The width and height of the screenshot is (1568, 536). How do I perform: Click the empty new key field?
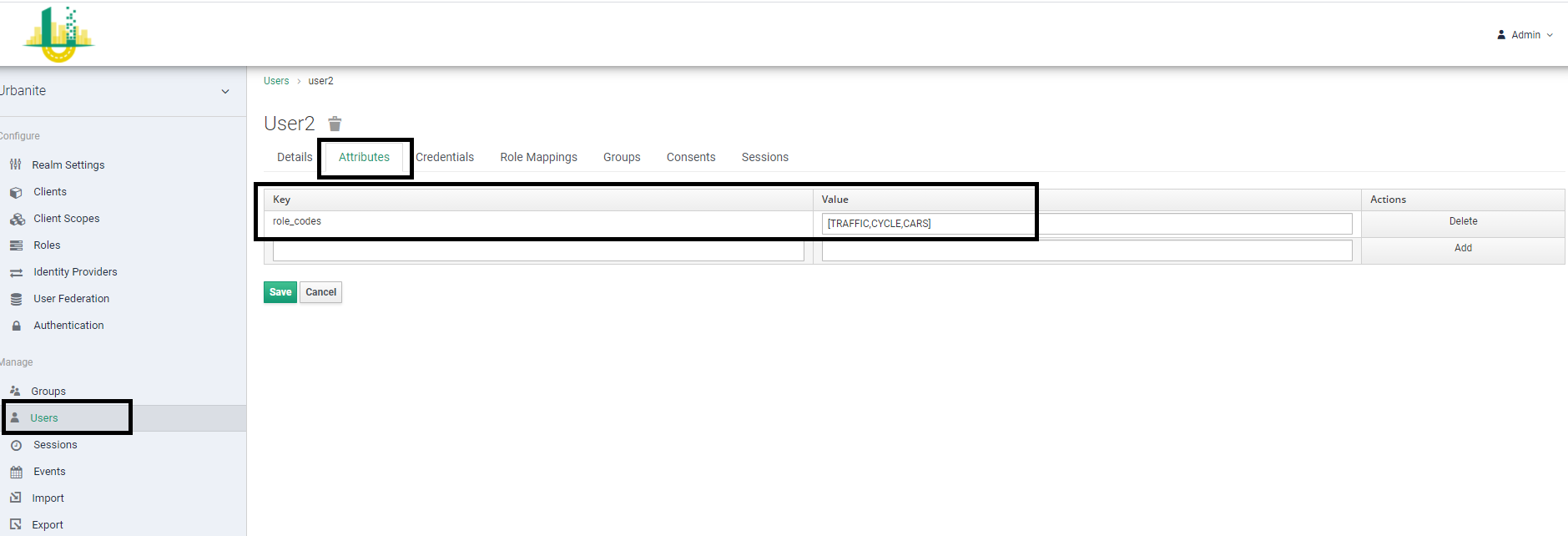pos(538,250)
